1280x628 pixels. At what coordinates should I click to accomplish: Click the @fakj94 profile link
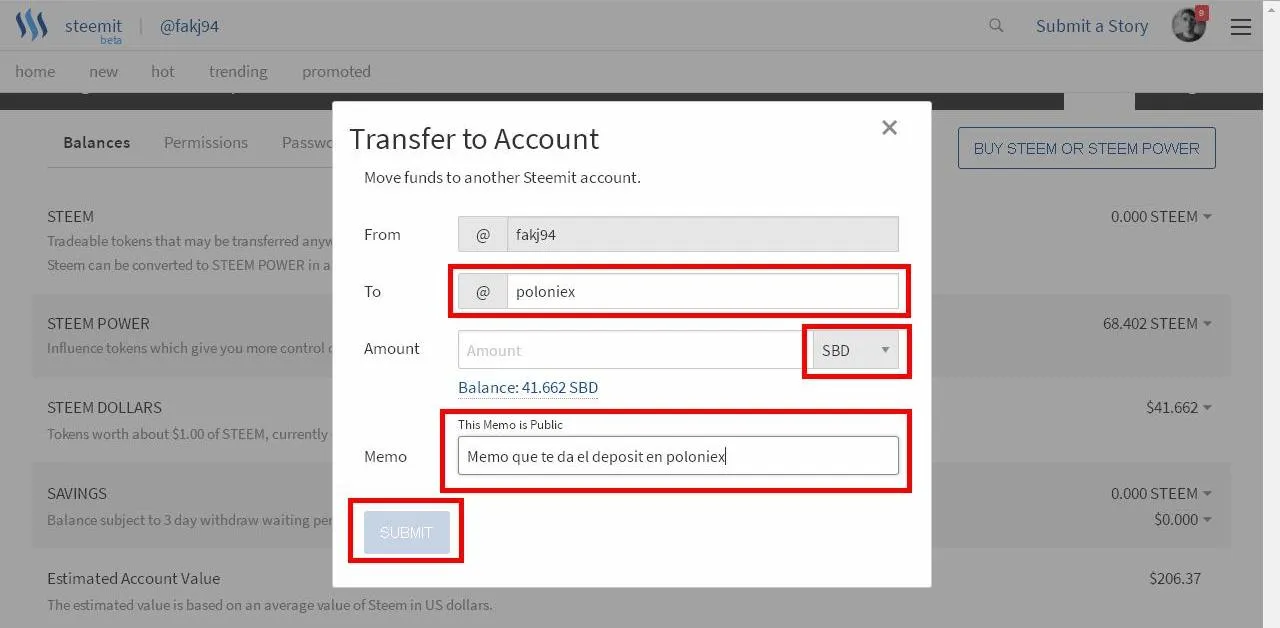[189, 26]
